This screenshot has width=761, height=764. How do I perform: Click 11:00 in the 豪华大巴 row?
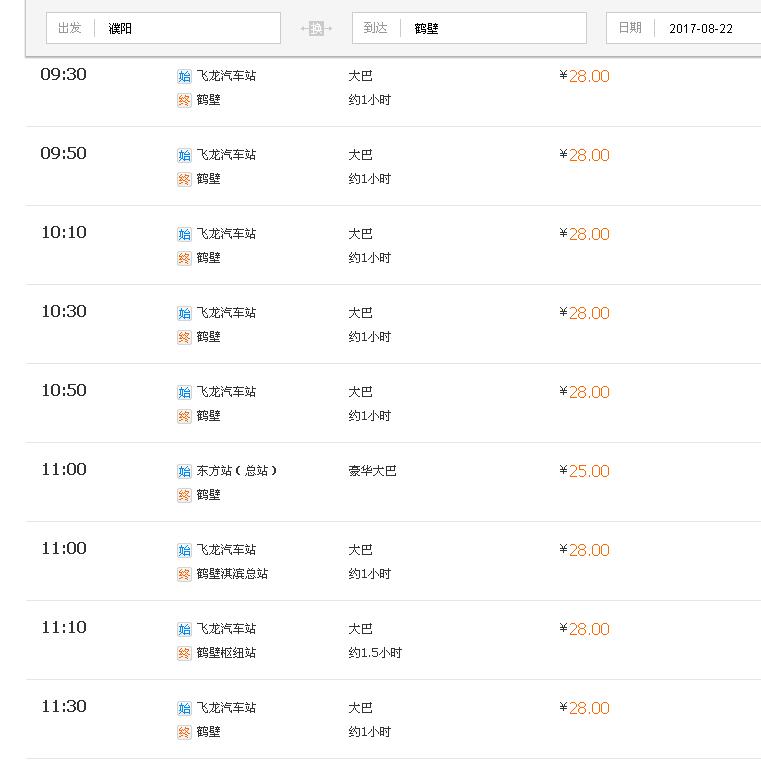tap(63, 469)
